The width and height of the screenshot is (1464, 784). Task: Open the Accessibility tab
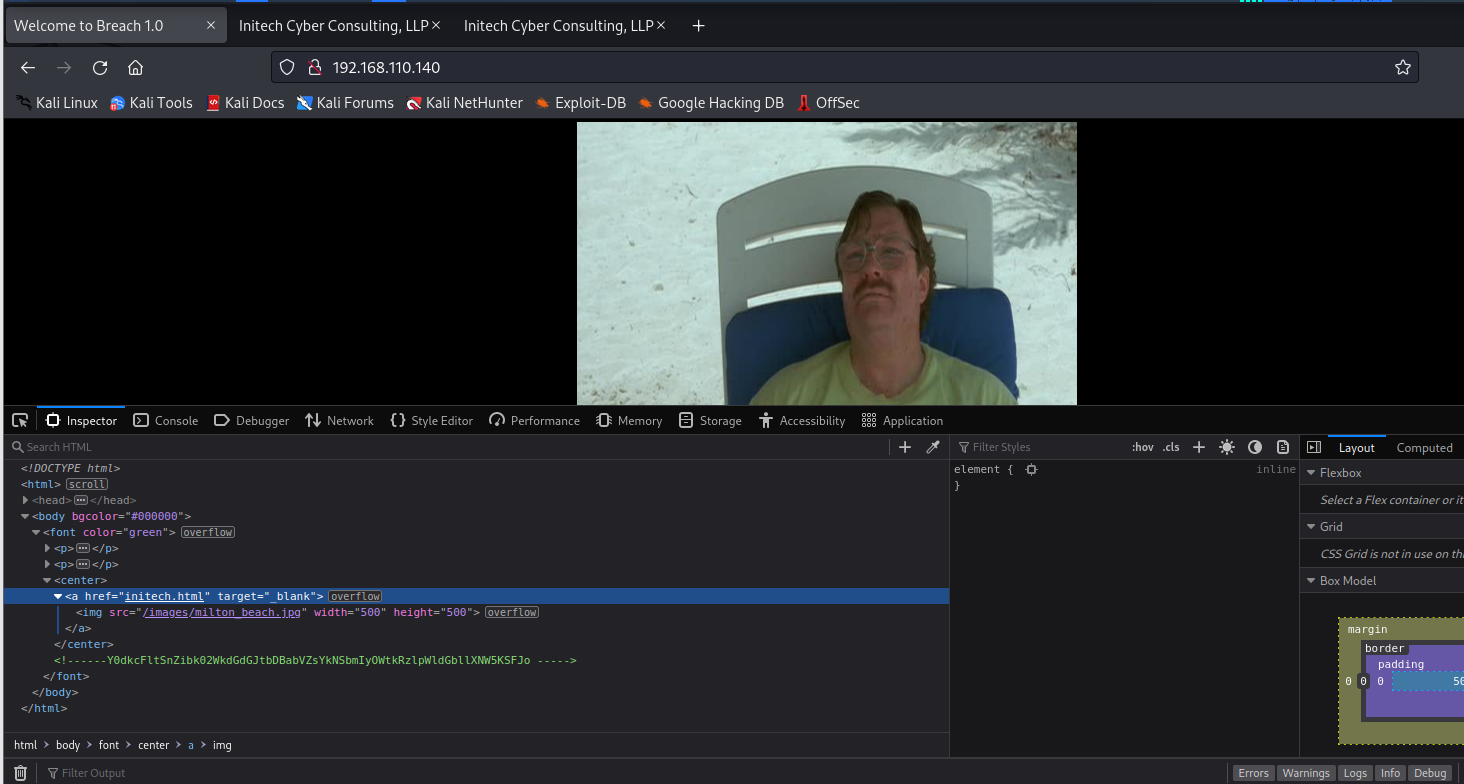click(x=802, y=421)
